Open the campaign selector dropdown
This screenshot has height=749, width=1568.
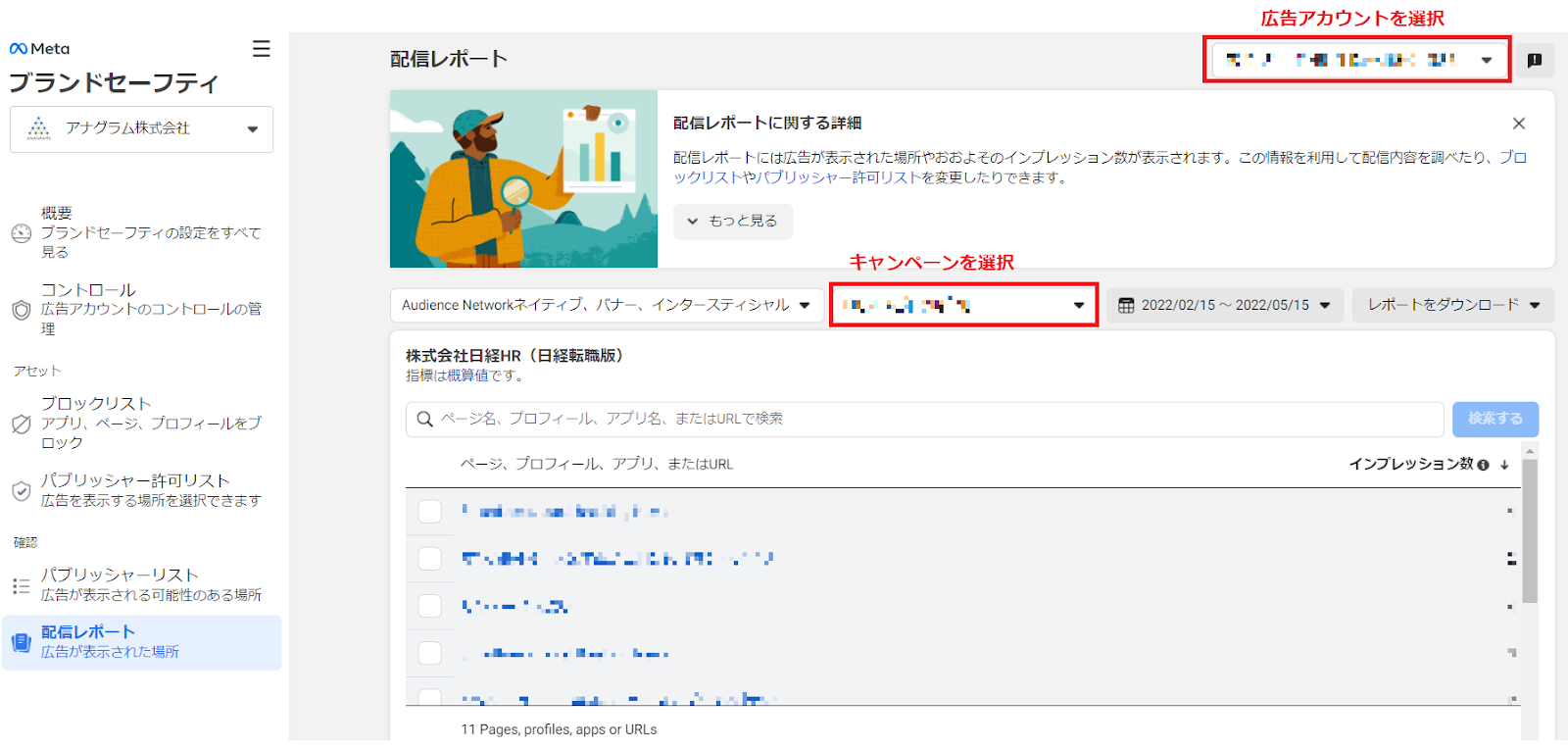pos(963,305)
